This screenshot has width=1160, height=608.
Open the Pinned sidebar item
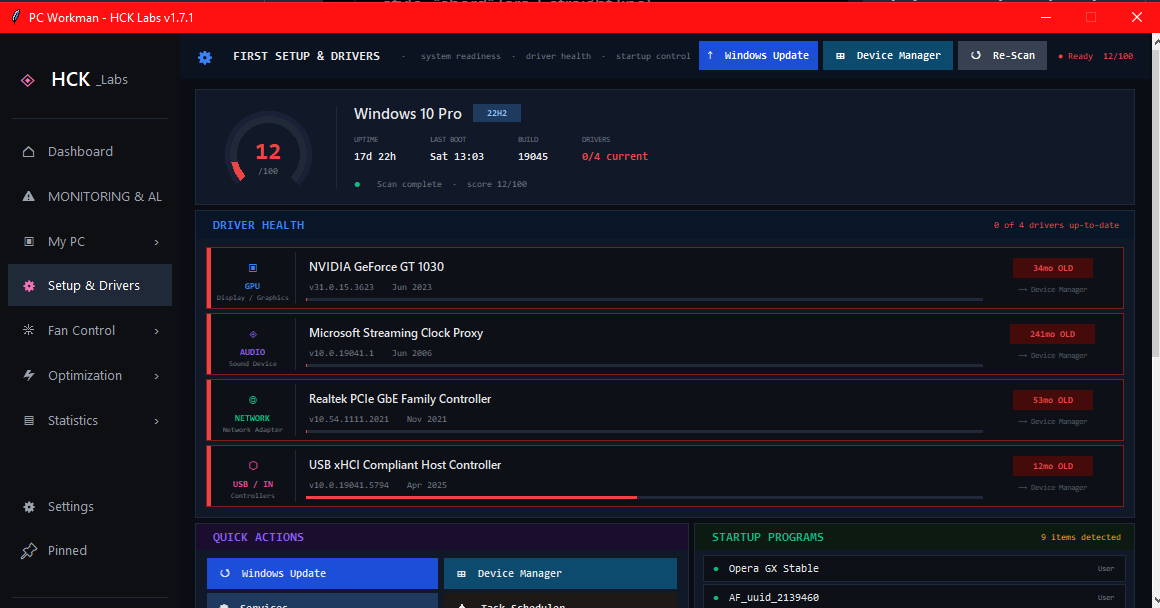coord(90,550)
